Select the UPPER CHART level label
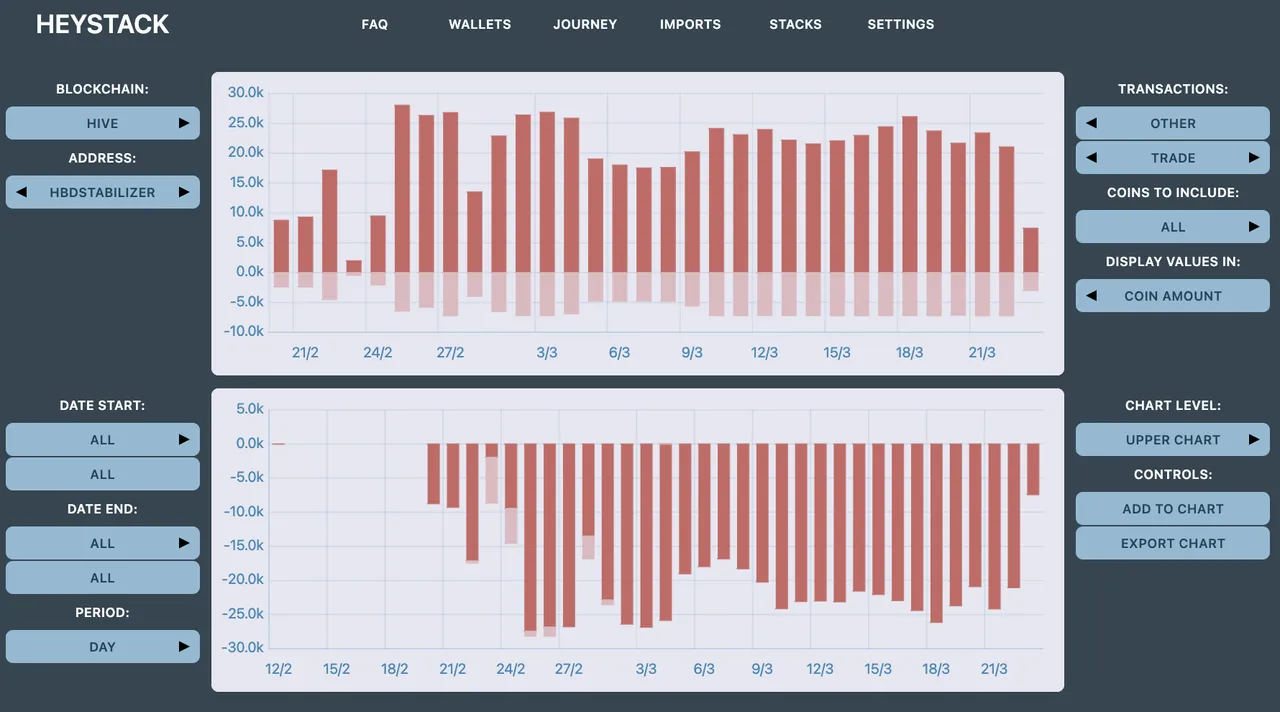The height and width of the screenshot is (712, 1280). [1173, 439]
